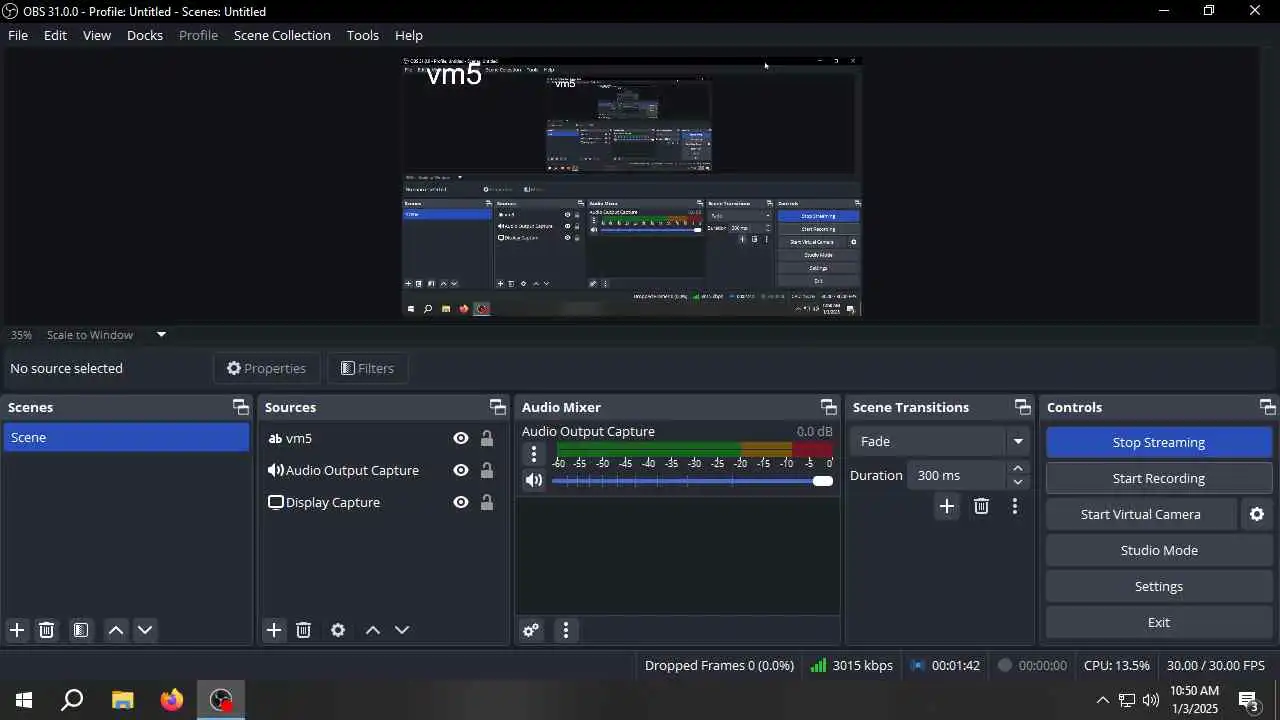Open Windows Start menu
Viewport: 1280px width, 720px height.
24,700
